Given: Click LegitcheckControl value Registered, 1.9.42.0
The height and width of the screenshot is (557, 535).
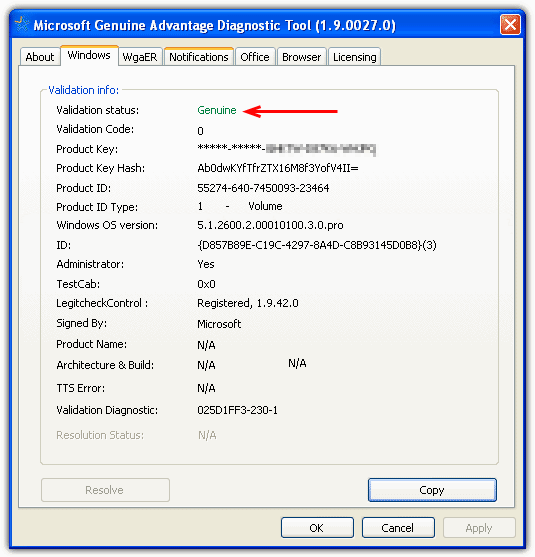Looking at the screenshot, I should 248,303.
